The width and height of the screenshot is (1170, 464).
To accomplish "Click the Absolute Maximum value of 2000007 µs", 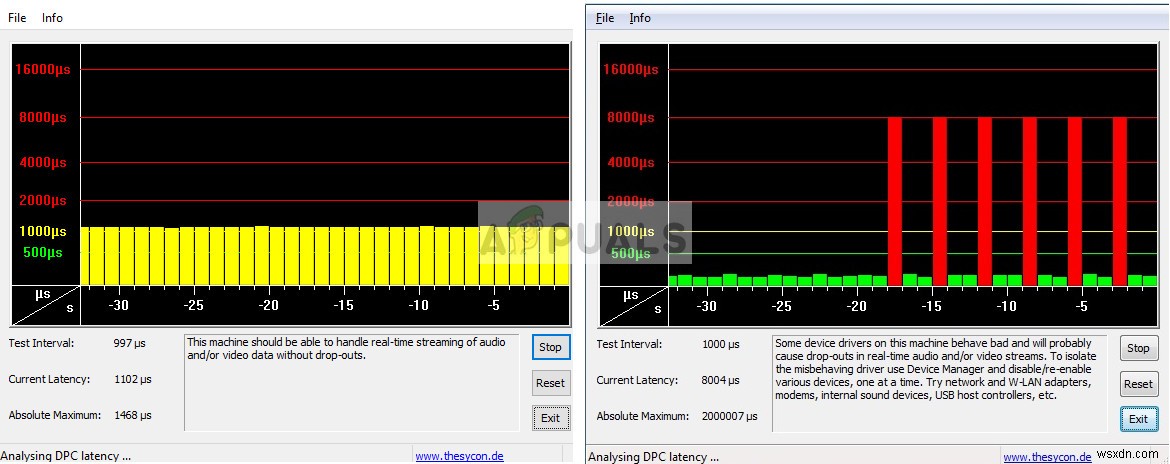I will tap(727, 416).
